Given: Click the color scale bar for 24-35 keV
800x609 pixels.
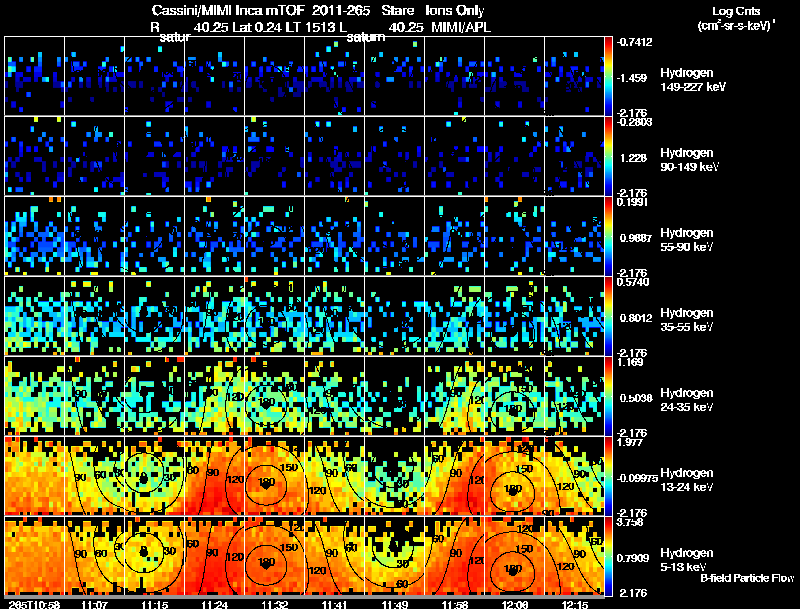Looking at the screenshot, I should pyautogui.click(x=608, y=396).
